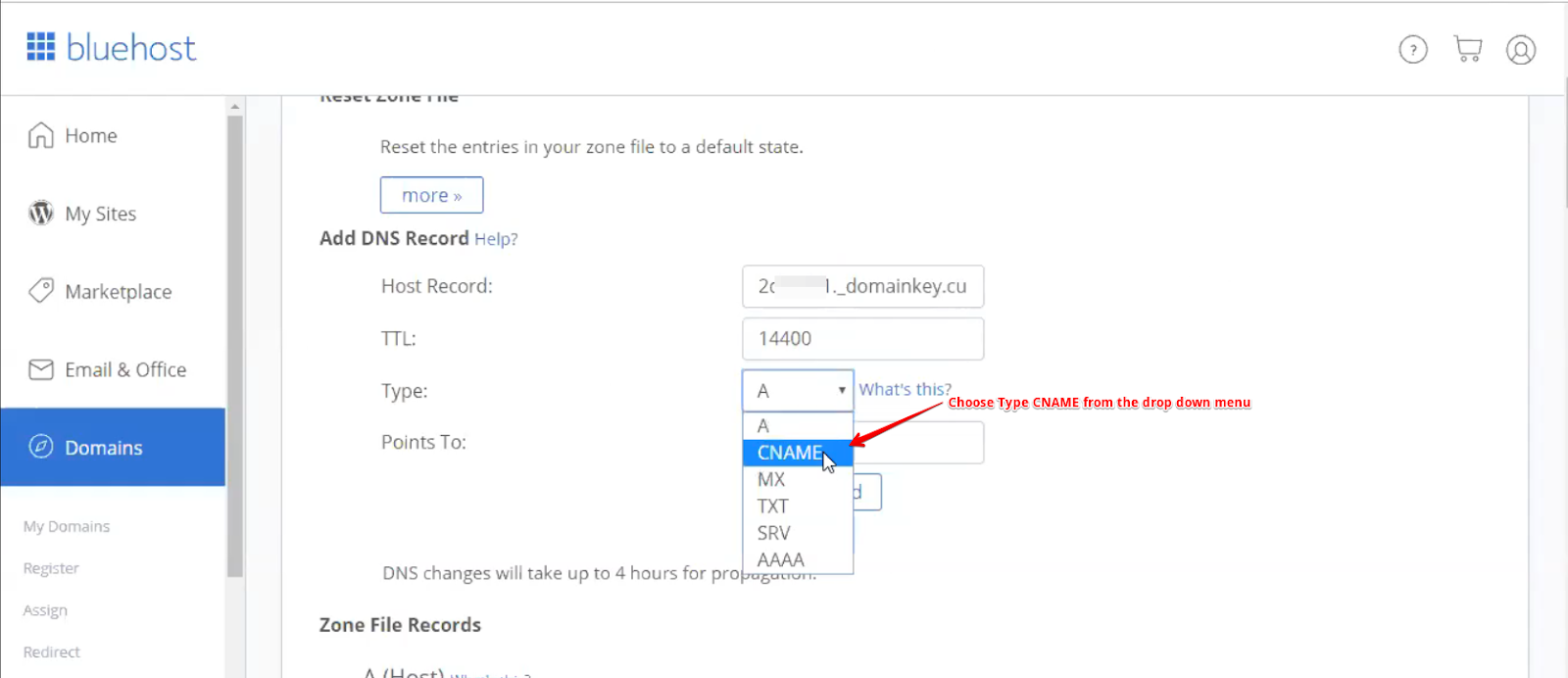Click the WordPress My Sites icon
Image resolution: width=1568 pixels, height=678 pixels.
pos(40,213)
